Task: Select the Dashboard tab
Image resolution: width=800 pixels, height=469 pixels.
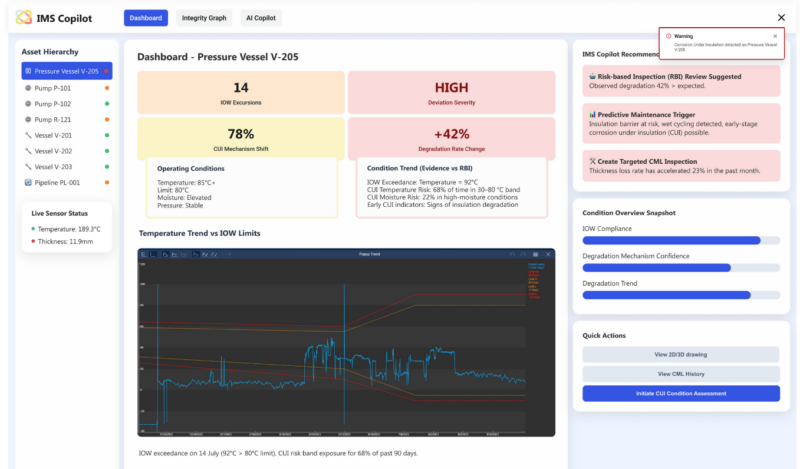Action: pyautogui.click(x=146, y=18)
